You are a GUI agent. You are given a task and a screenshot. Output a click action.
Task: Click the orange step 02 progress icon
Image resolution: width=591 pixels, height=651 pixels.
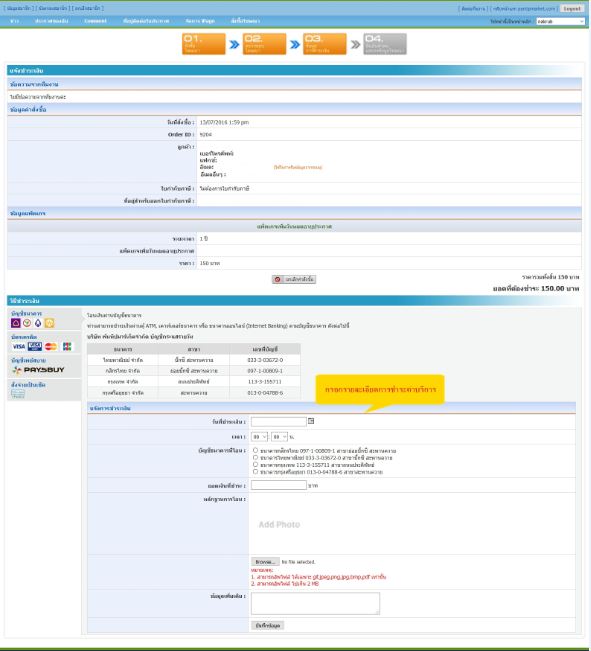264,44
